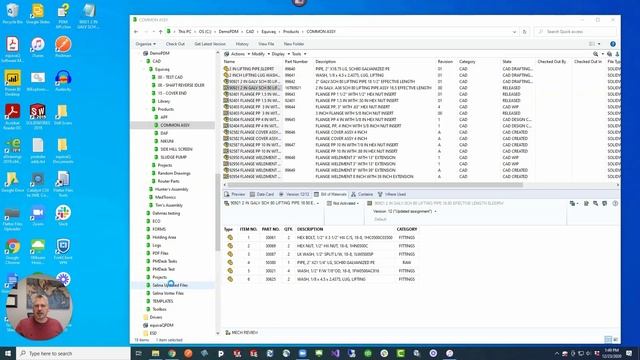Switch to the Where Used tab
Screen dimensions: 640x360
coord(392,194)
